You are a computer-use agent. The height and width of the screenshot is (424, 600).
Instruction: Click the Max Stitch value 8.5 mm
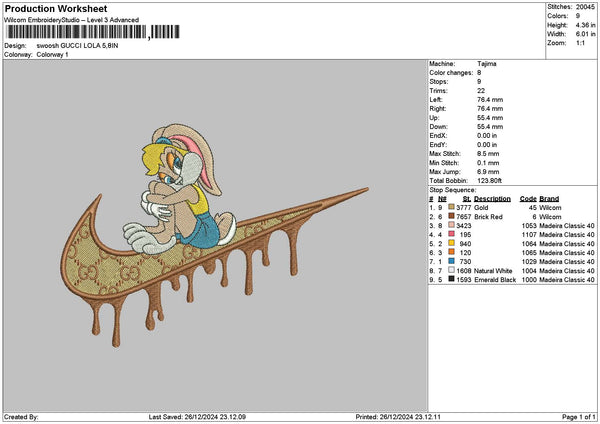pyautogui.click(x=488, y=154)
